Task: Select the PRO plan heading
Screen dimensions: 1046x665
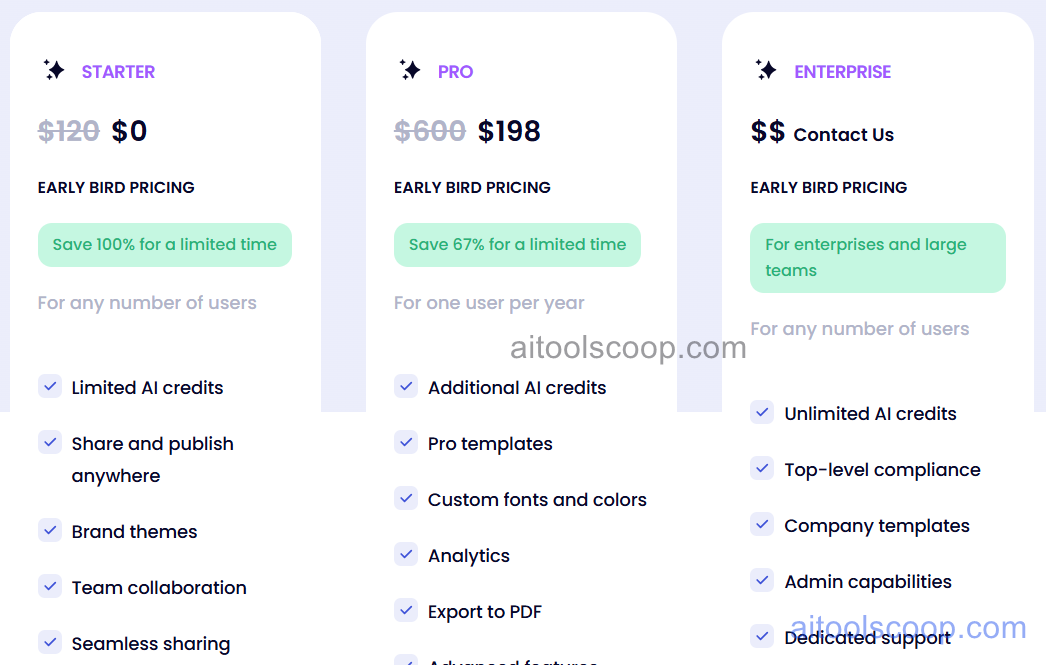Action: point(456,71)
